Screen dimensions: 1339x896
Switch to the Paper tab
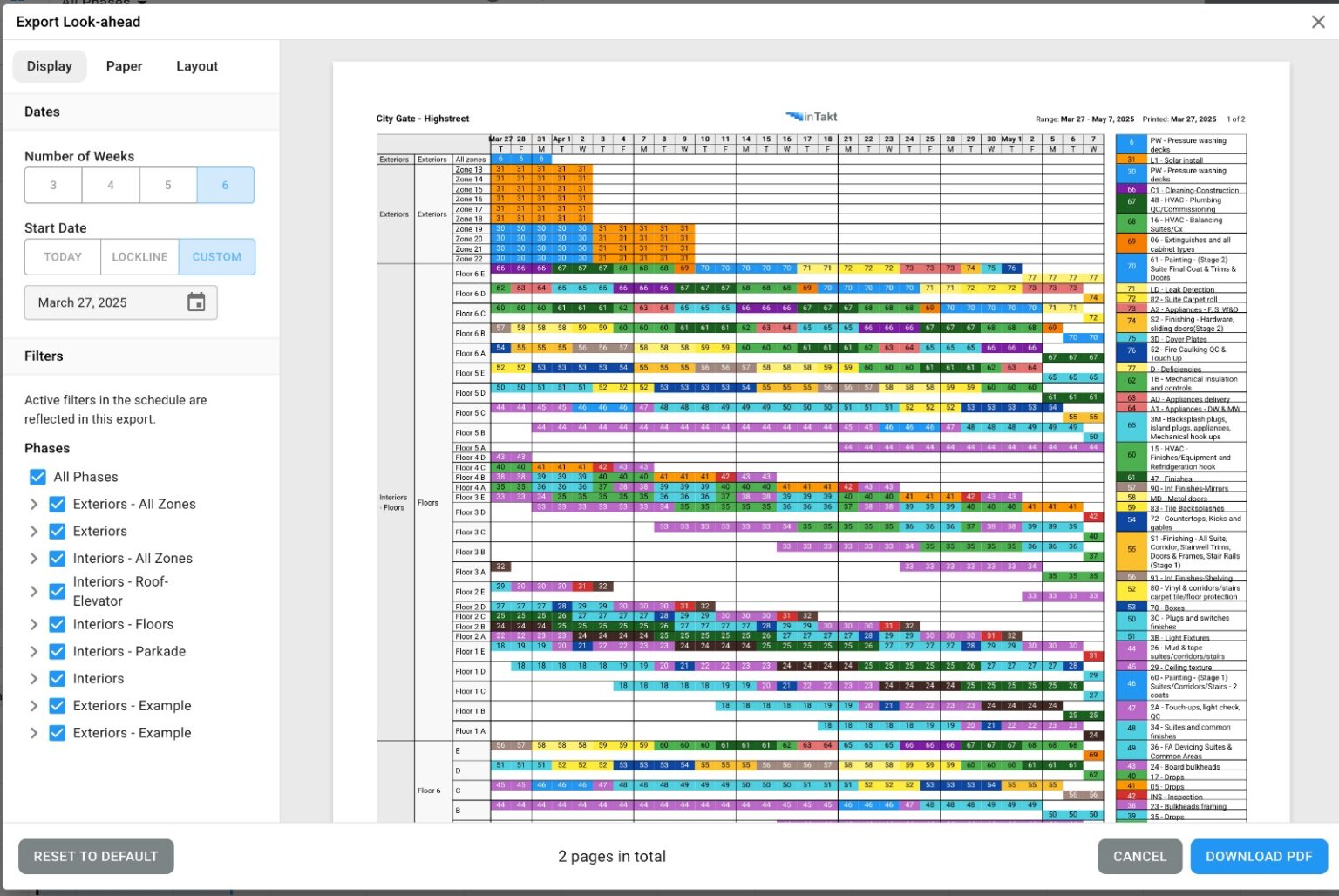tap(124, 65)
